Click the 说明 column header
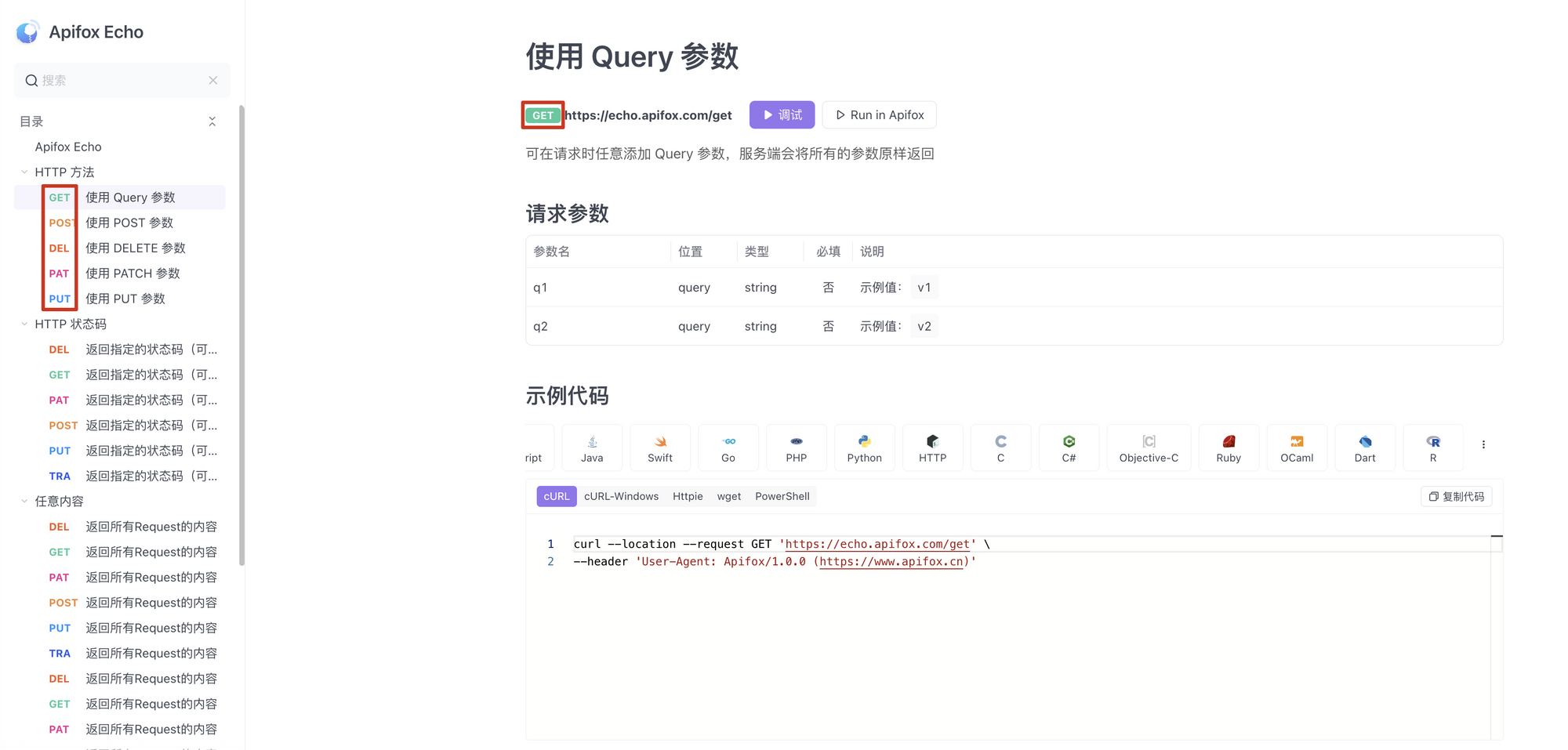1568x750 pixels. click(x=872, y=252)
